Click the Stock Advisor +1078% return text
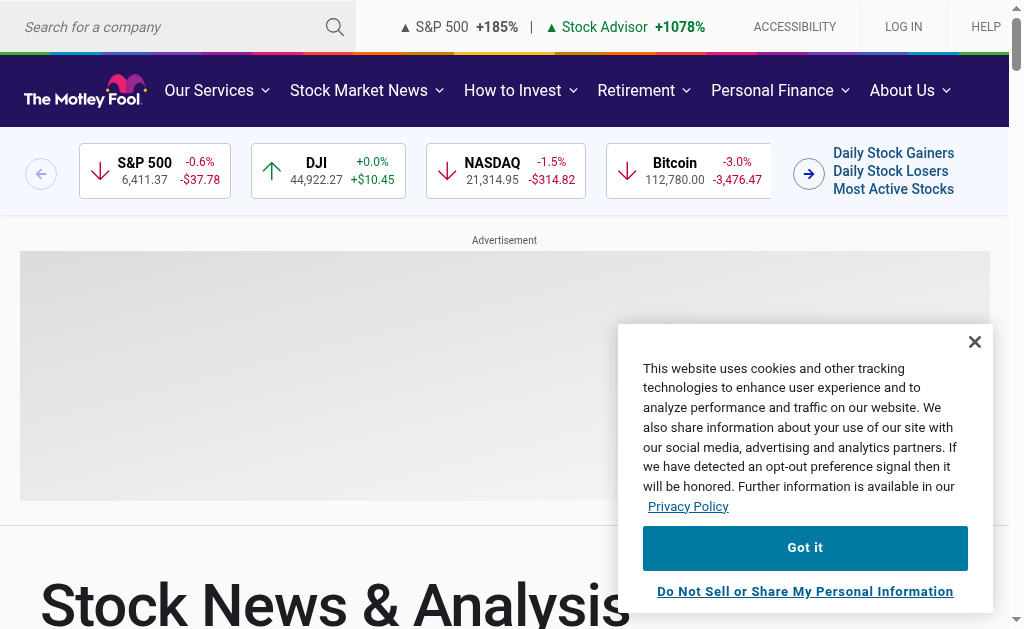 (x=626, y=27)
